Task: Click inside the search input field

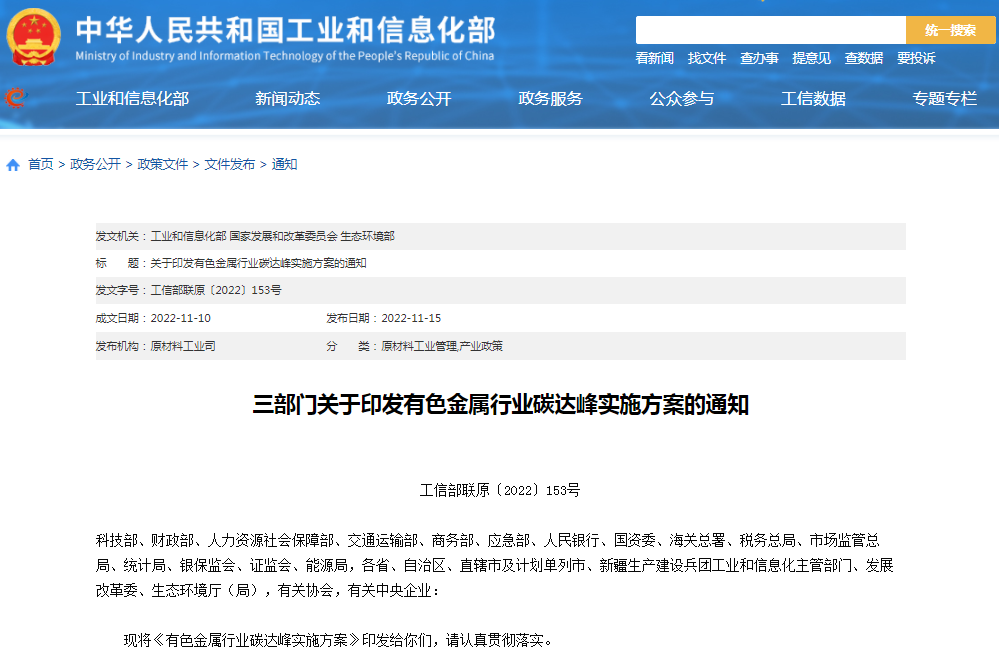Action: (x=770, y=29)
